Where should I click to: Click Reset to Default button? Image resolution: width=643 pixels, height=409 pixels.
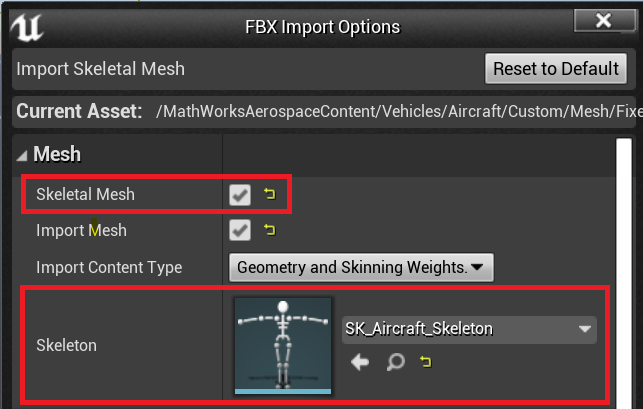[x=556, y=69]
